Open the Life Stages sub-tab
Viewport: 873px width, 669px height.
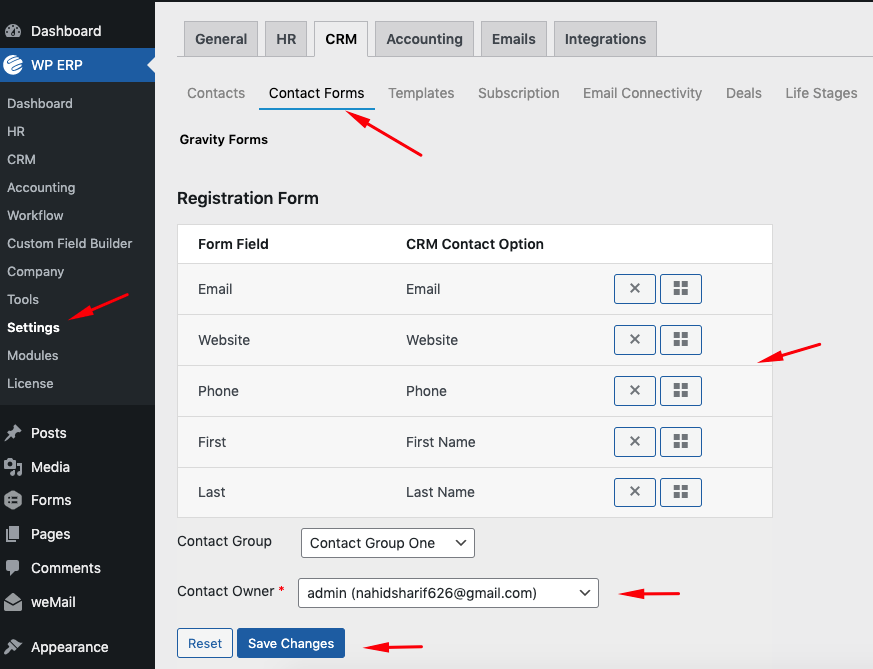(x=821, y=93)
